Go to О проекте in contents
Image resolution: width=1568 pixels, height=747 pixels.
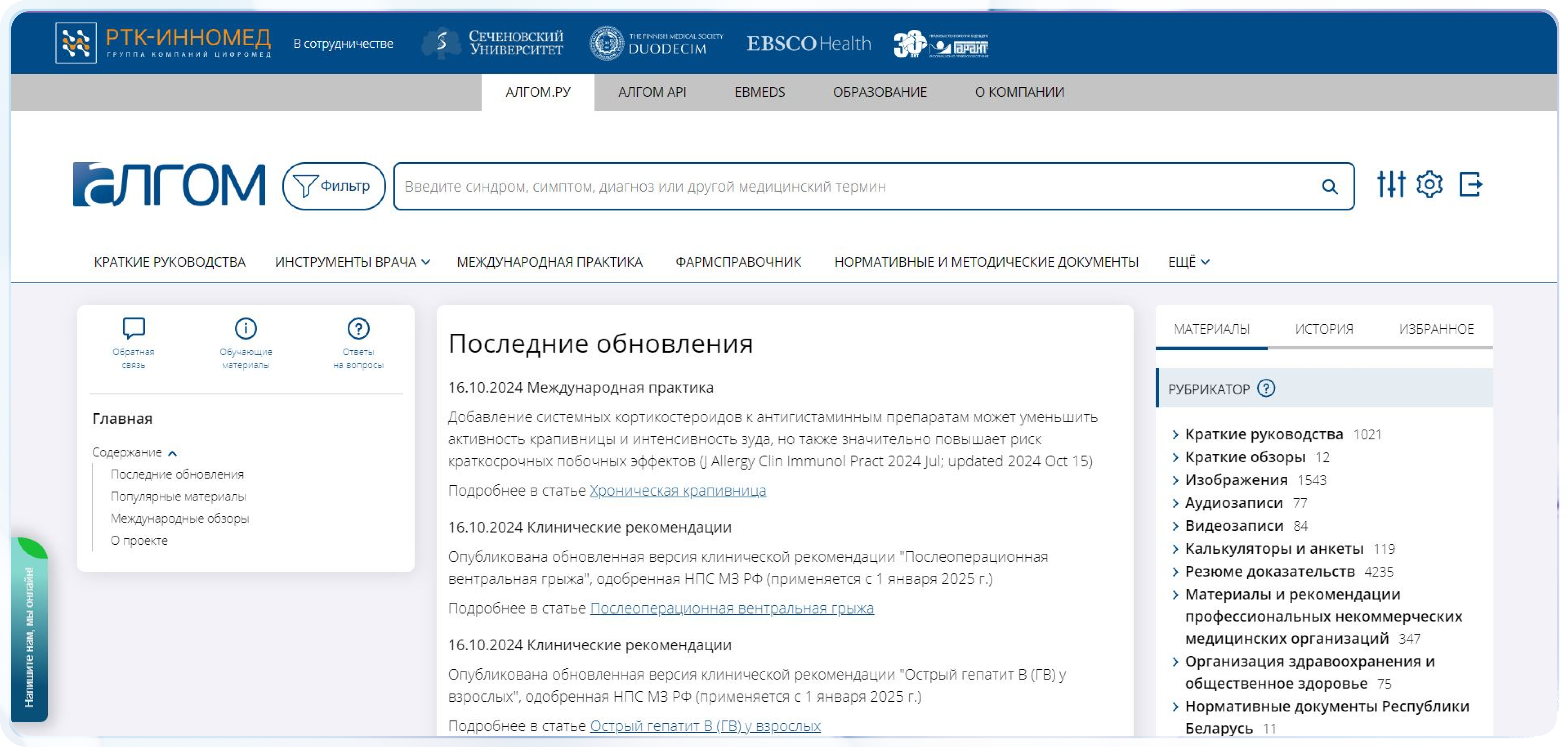pos(139,540)
